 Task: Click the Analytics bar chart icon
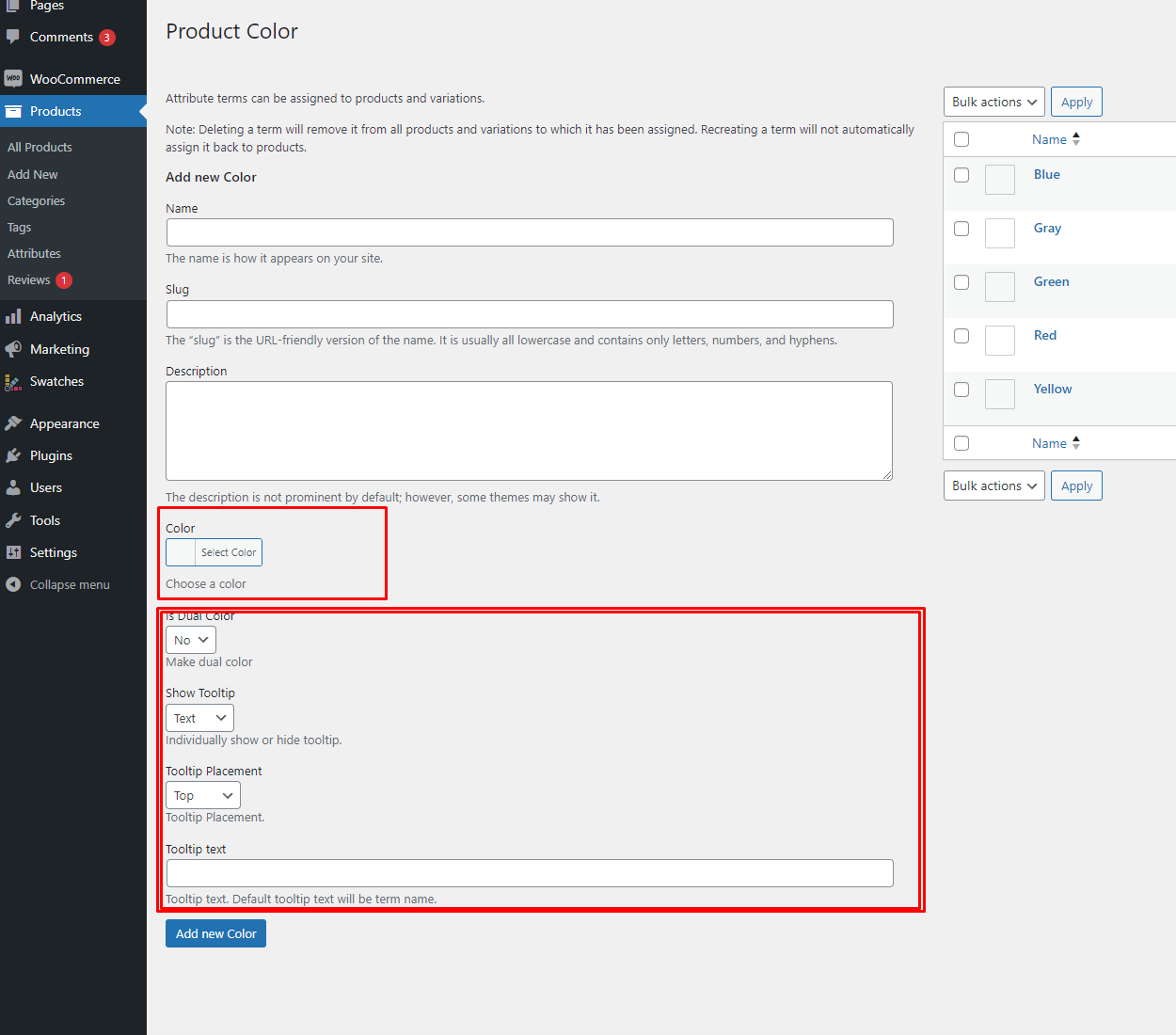click(13, 316)
